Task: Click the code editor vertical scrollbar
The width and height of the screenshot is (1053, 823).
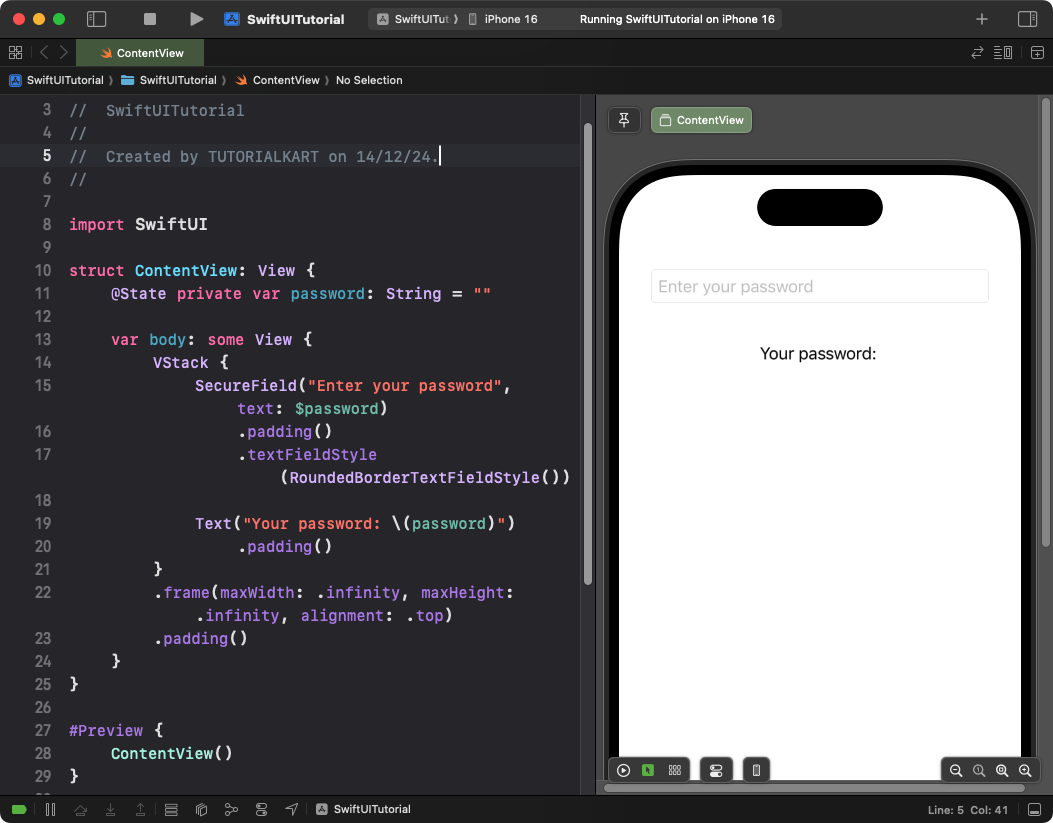Action: coord(588,354)
